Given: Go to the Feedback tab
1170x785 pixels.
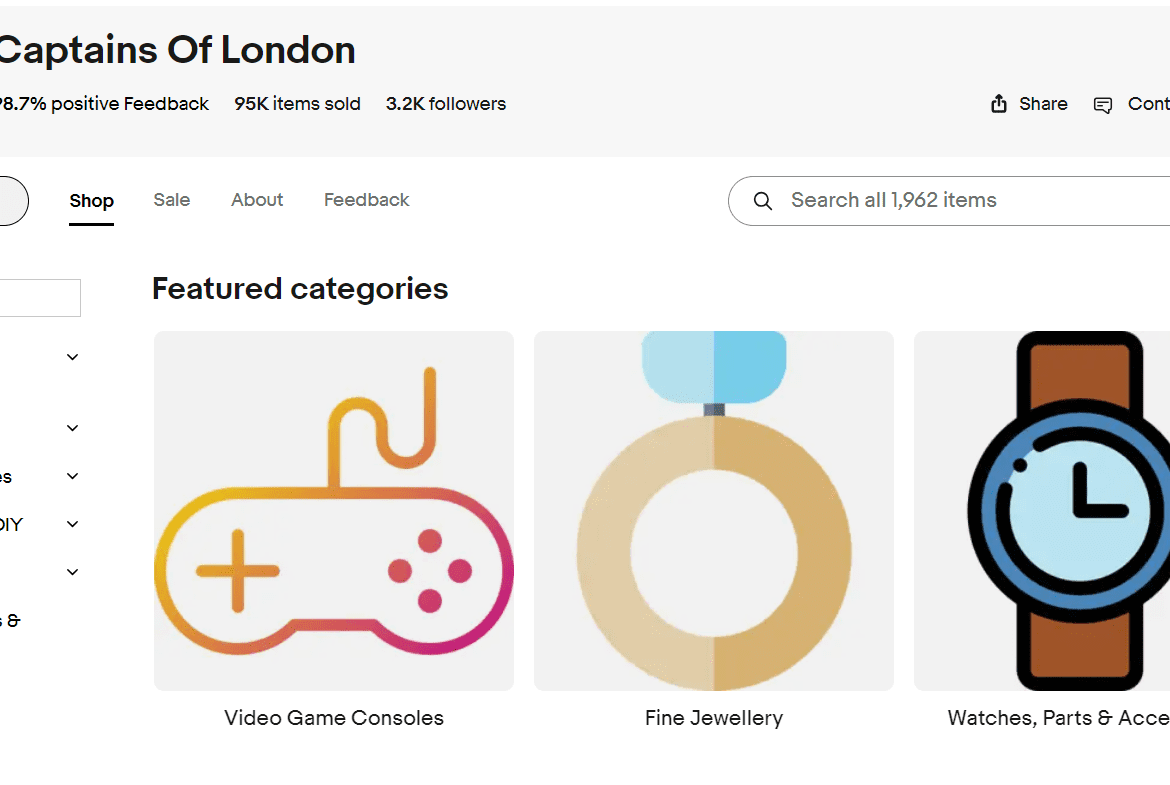Looking at the screenshot, I should tap(367, 200).
